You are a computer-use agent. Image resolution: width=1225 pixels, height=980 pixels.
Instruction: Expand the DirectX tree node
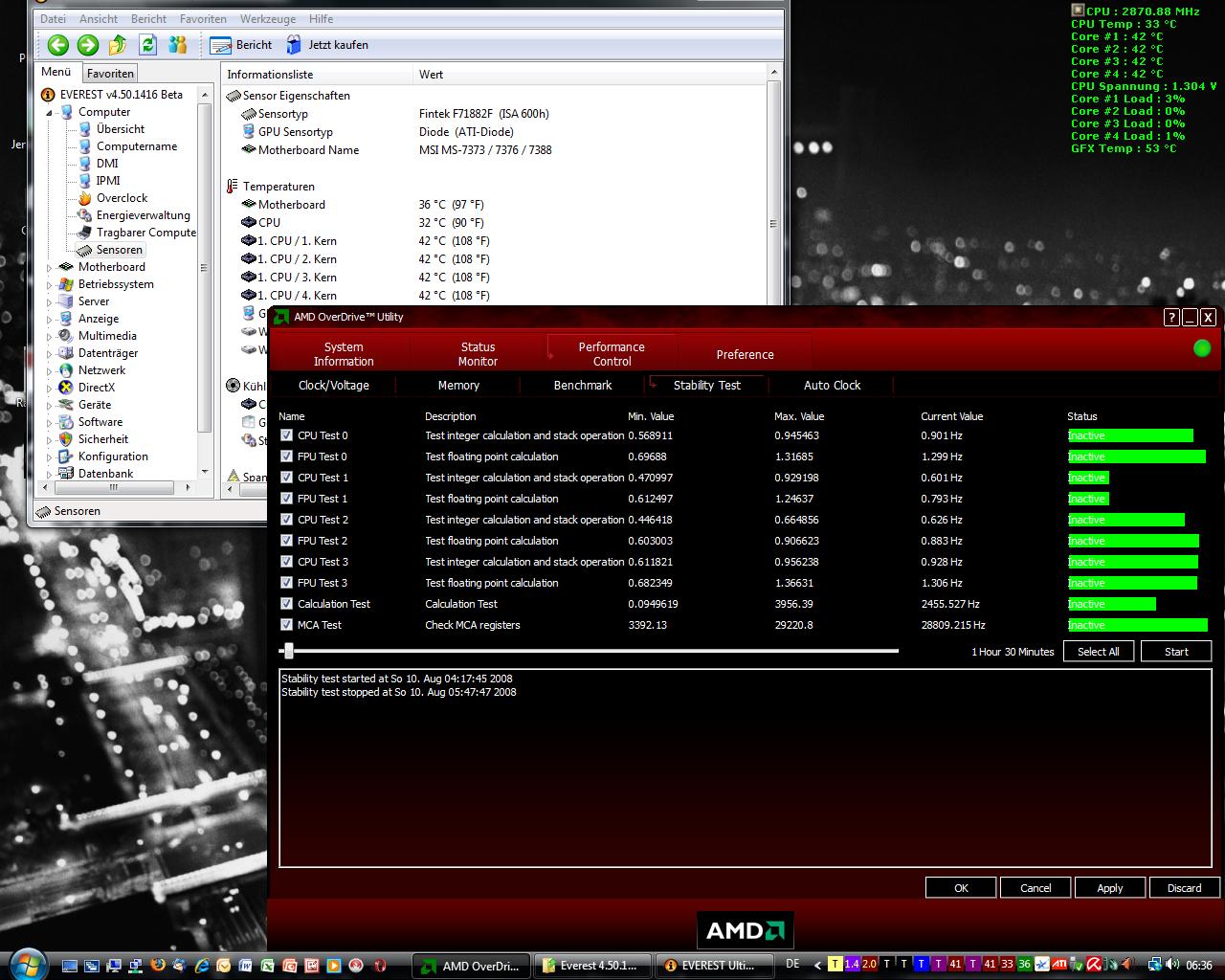(x=50, y=389)
